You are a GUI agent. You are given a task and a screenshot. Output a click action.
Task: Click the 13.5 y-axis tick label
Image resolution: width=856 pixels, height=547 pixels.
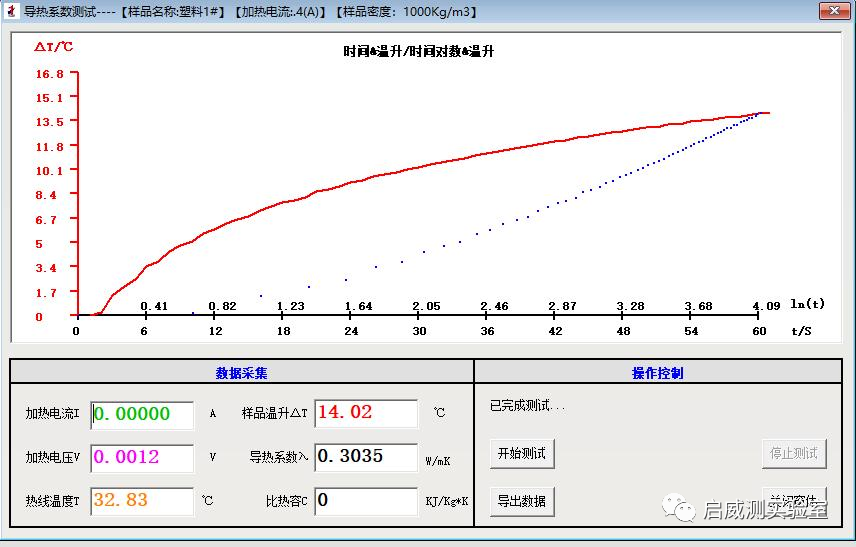tap(50, 122)
